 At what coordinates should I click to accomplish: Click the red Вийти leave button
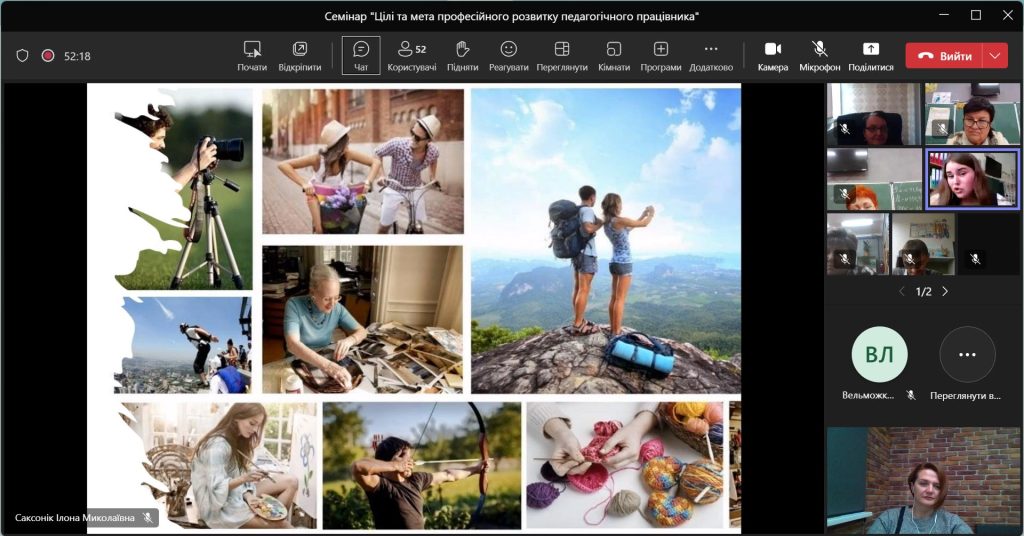click(x=944, y=56)
